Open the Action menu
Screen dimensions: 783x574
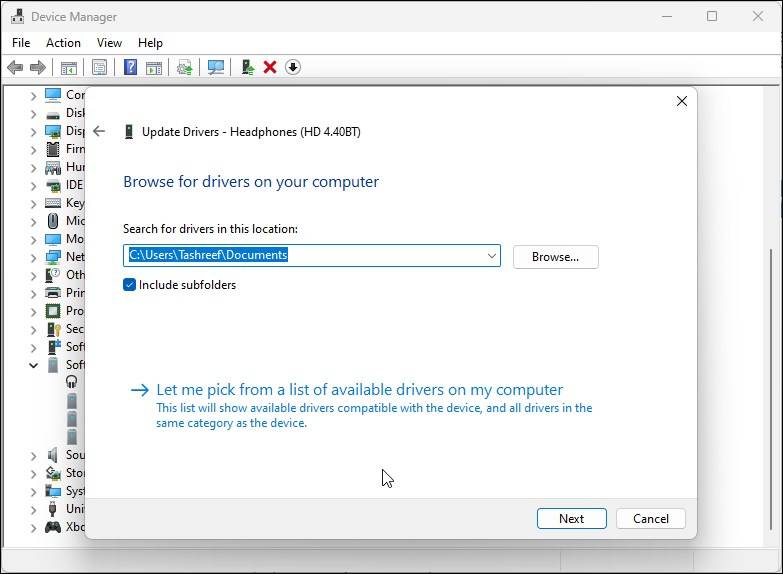(x=63, y=43)
